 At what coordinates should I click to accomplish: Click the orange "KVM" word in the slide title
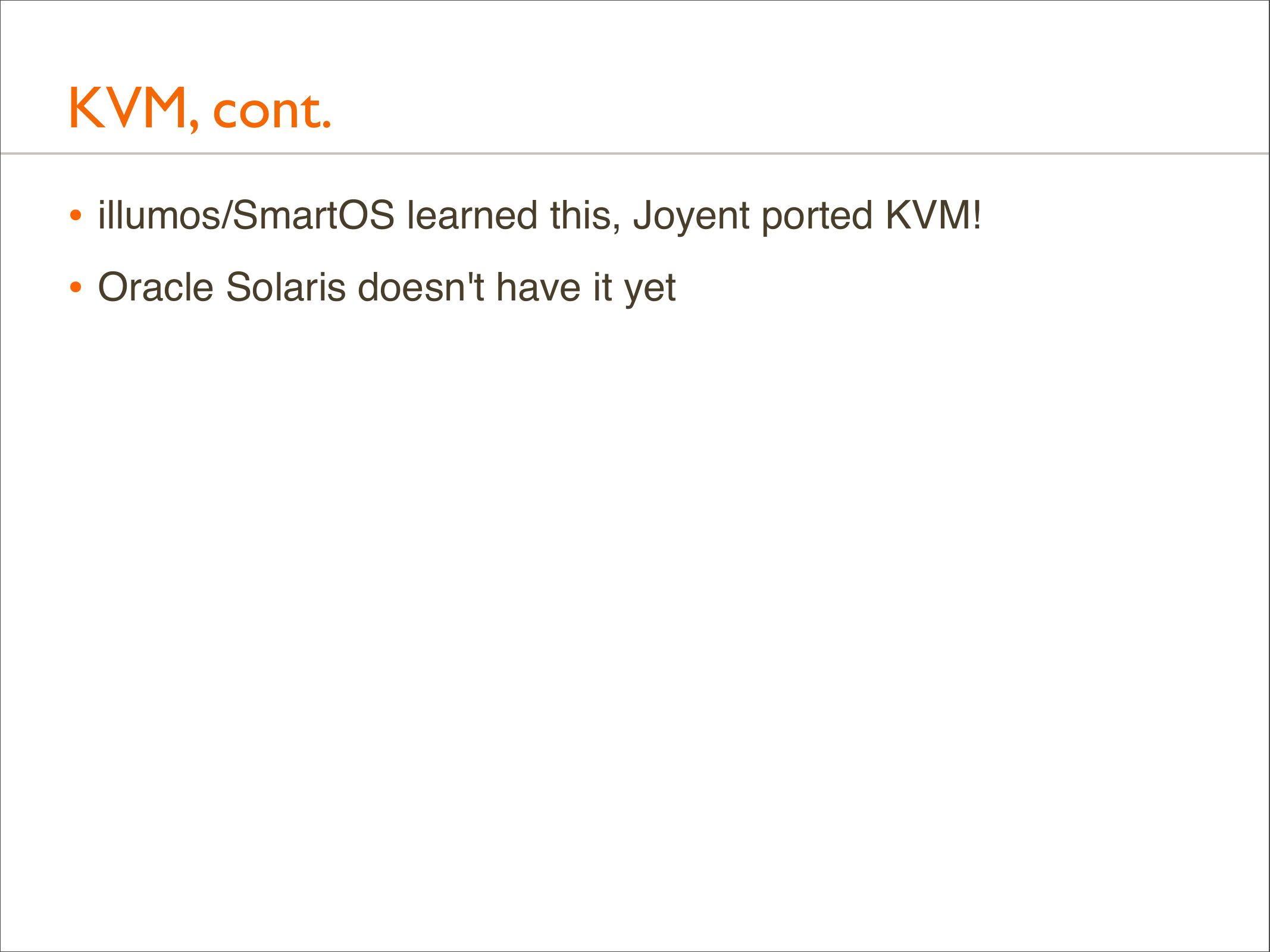pos(128,108)
